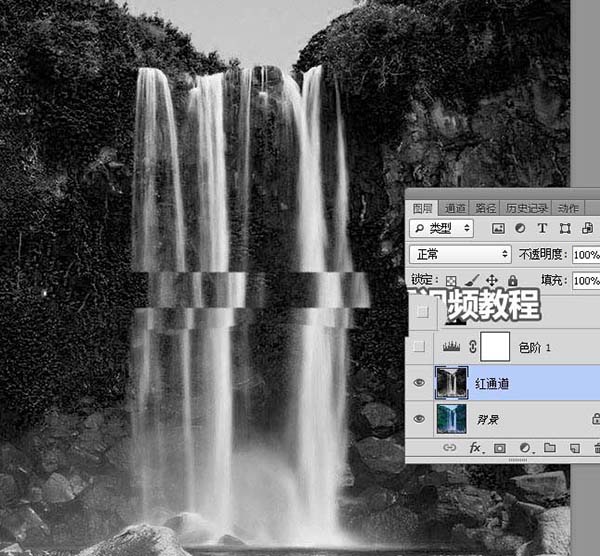
Task: Show the 色阶 1 adjustment layer
Action: pyautogui.click(x=420, y=347)
